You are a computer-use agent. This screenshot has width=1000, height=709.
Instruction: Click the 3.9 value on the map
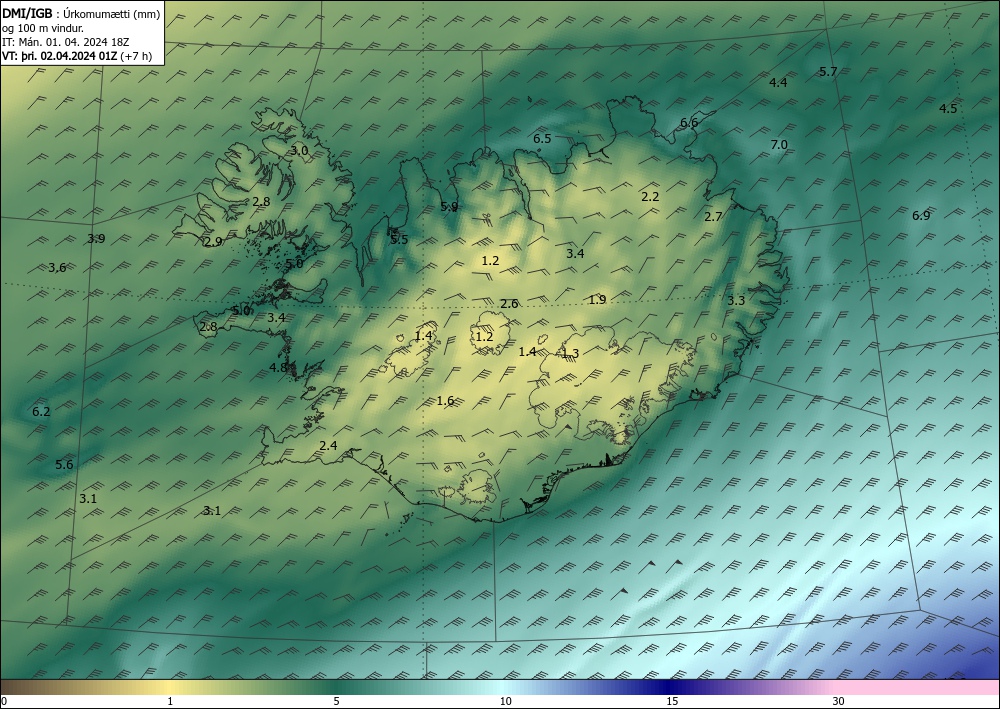click(96, 239)
